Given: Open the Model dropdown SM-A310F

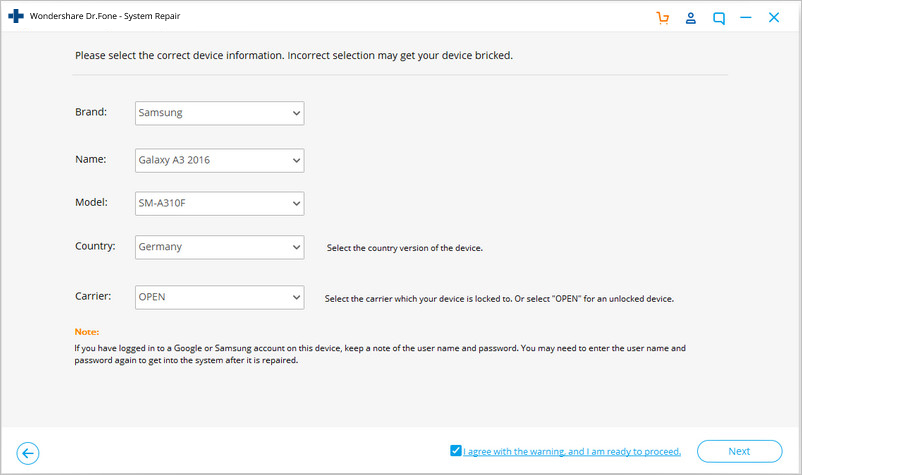Looking at the screenshot, I should pos(219,203).
